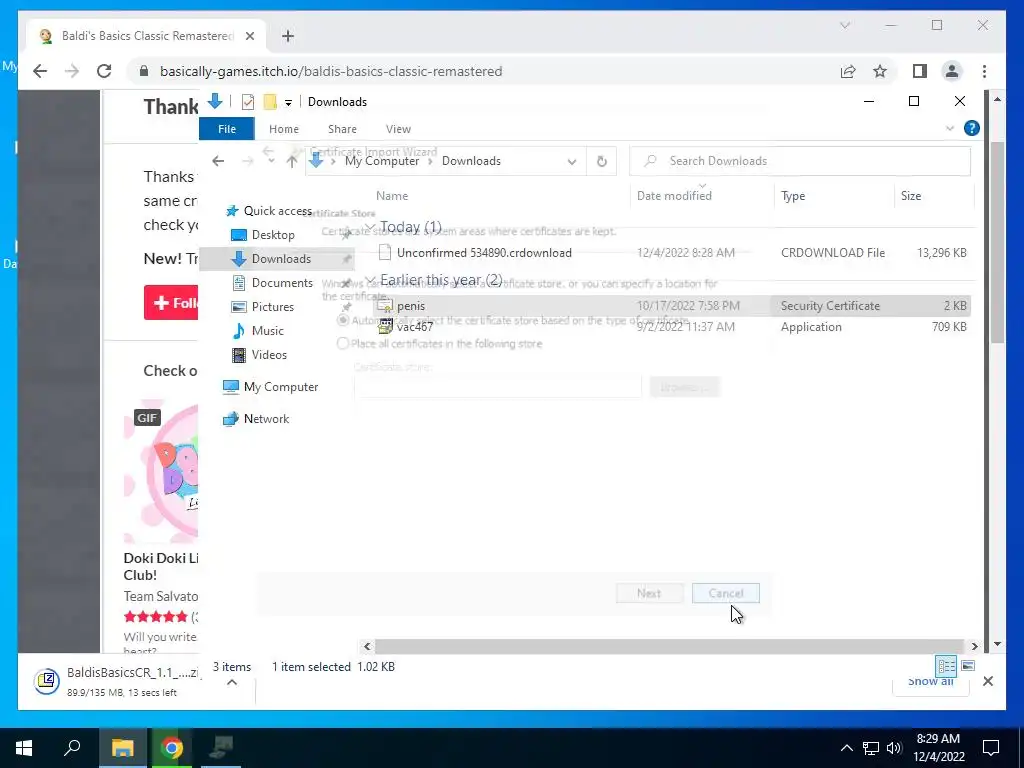The width and height of the screenshot is (1024, 768).
Task: Share this page from Chrome address bar
Action: coord(848,71)
